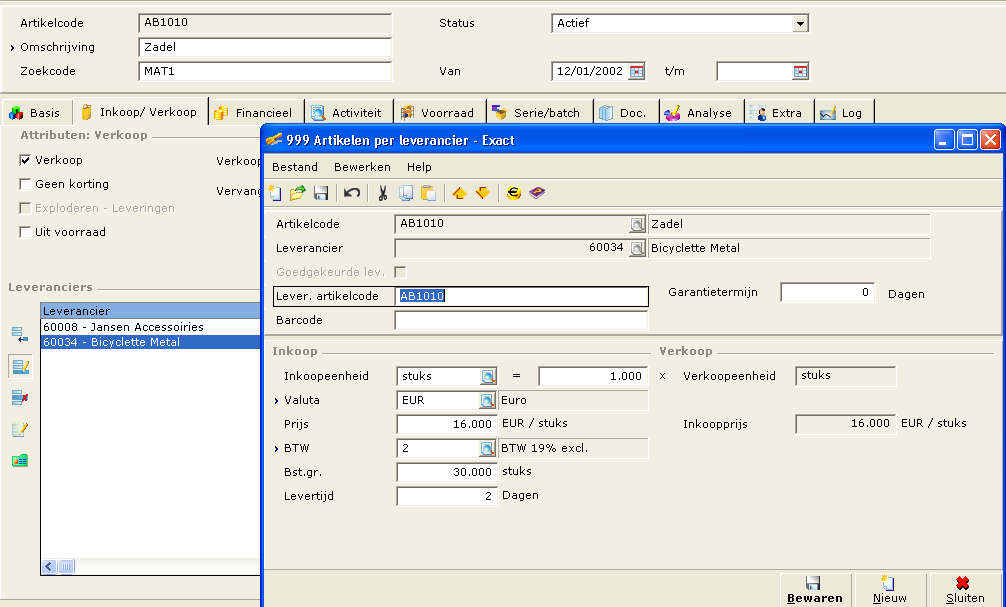Open the t/m date calendar picker
The width and height of the screenshot is (1006, 607).
click(801, 71)
